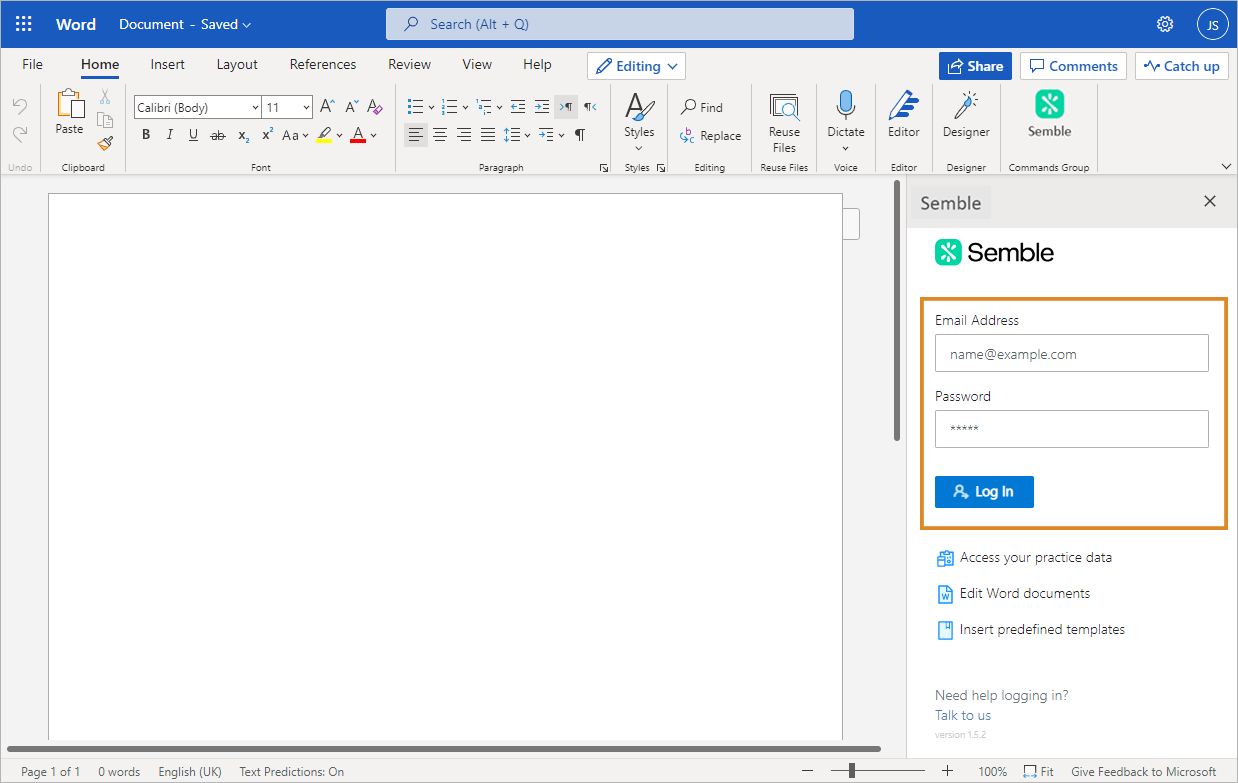This screenshot has width=1238, height=783.
Task: Toggle show/hide paragraph marks
Action: click(x=580, y=135)
